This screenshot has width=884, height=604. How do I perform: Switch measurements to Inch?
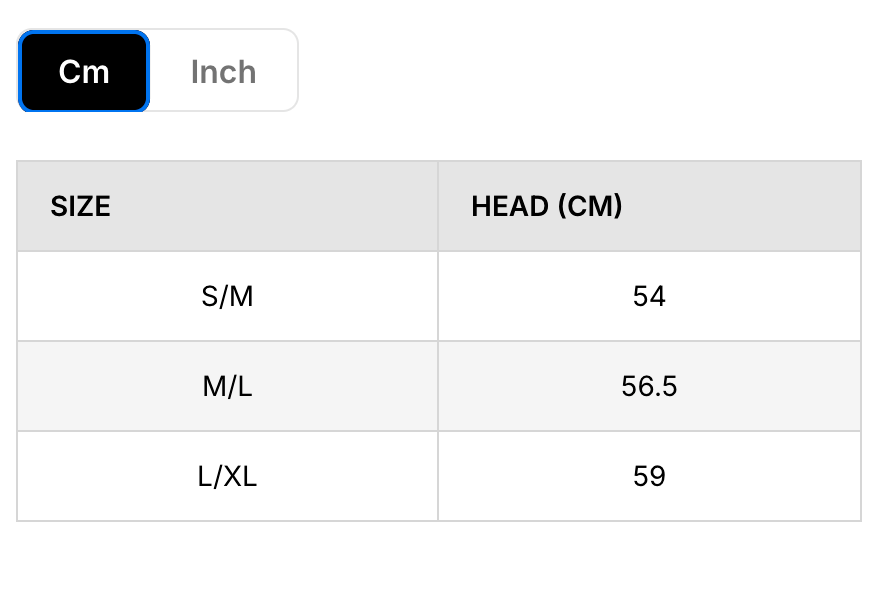(223, 72)
